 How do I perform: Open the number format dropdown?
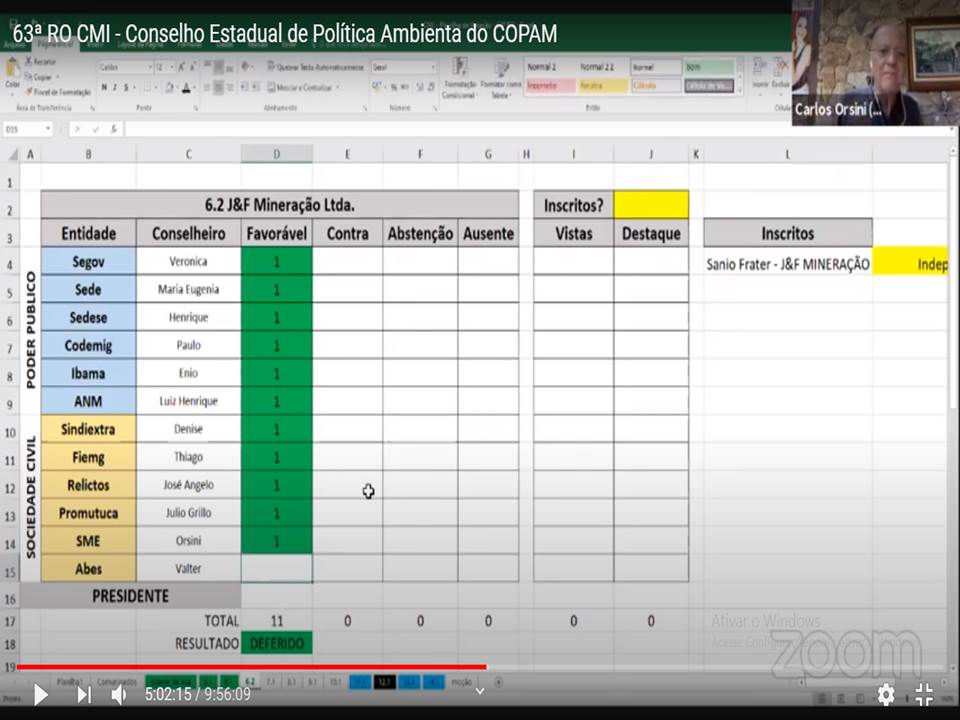point(432,67)
